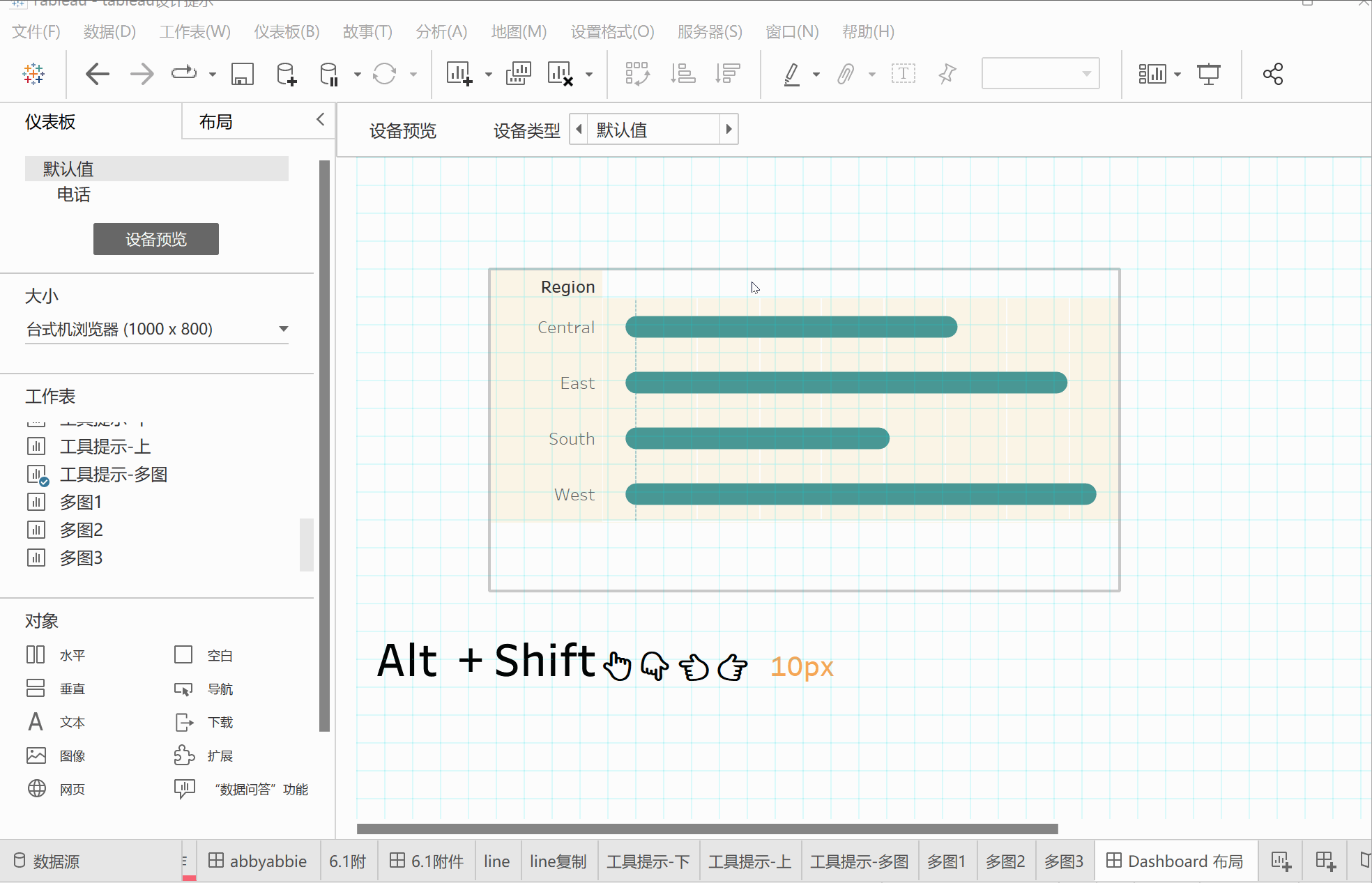Collapse the side pane with chevron
This screenshot has width=1372, height=883.
tap(320, 119)
